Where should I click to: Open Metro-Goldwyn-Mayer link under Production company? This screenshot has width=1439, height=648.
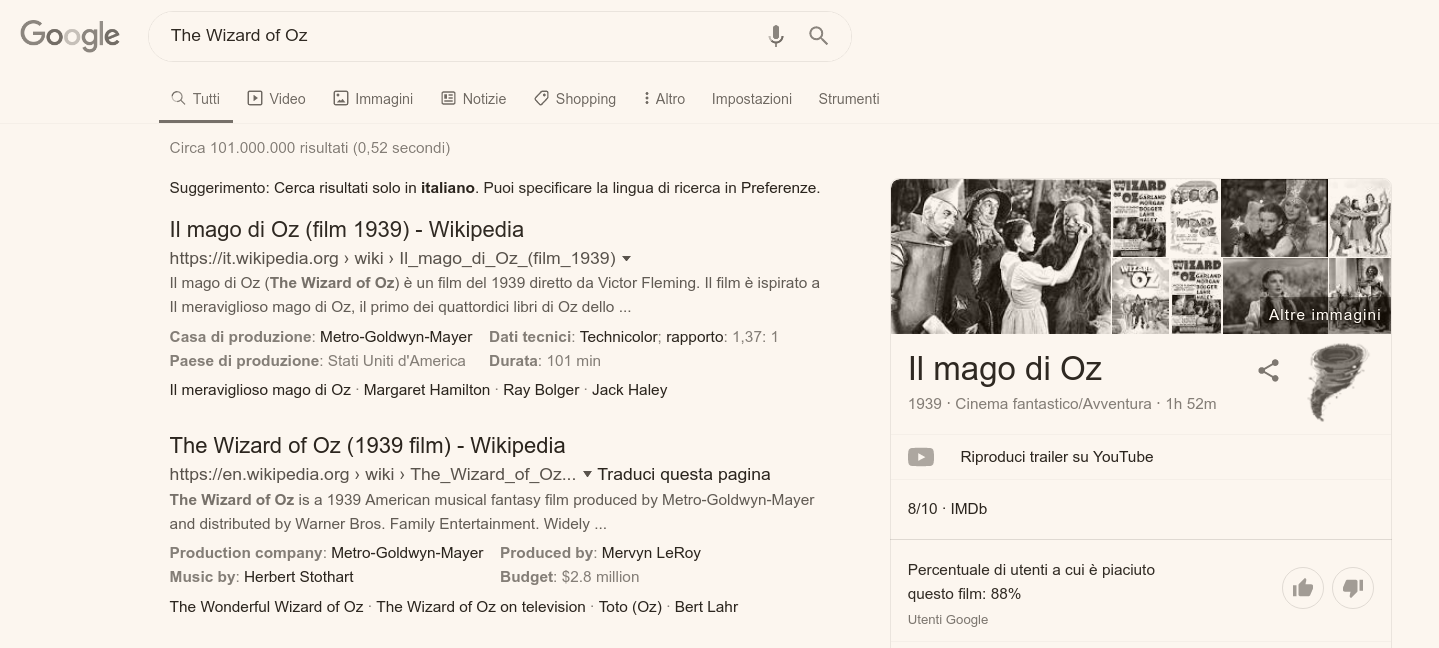[x=407, y=553]
